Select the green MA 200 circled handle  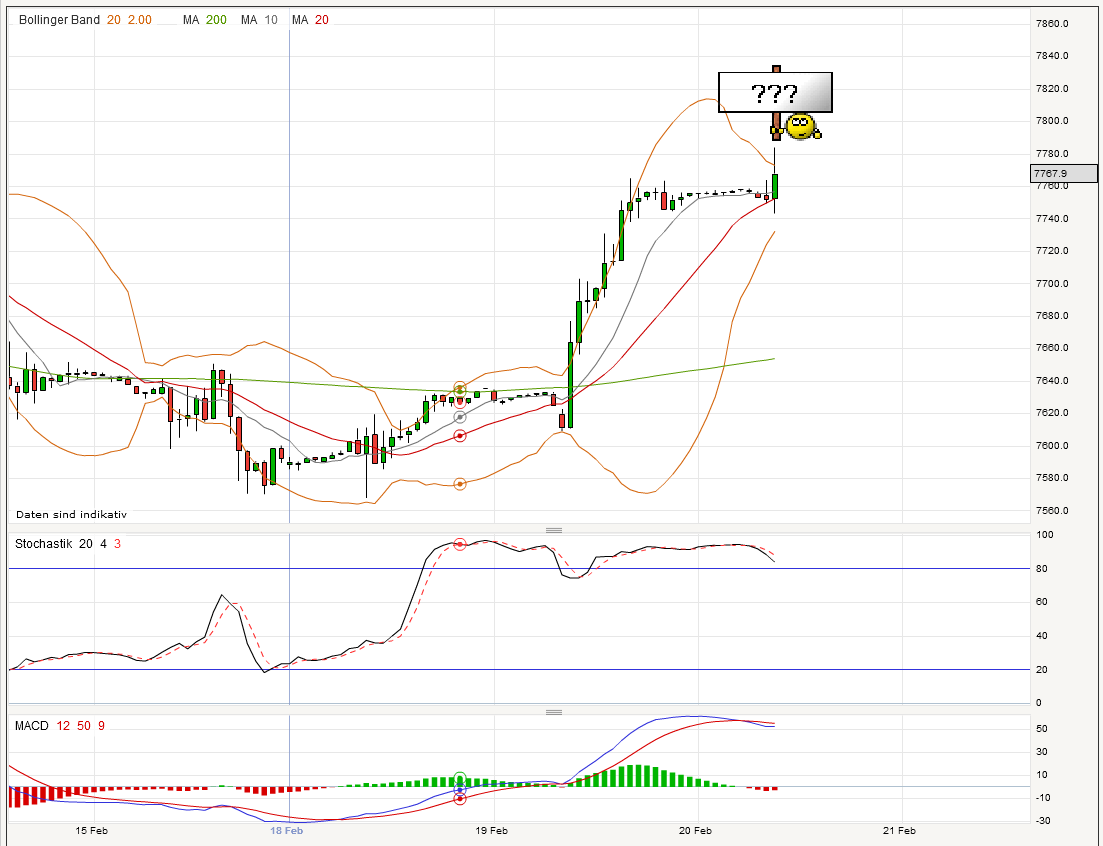tap(460, 391)
